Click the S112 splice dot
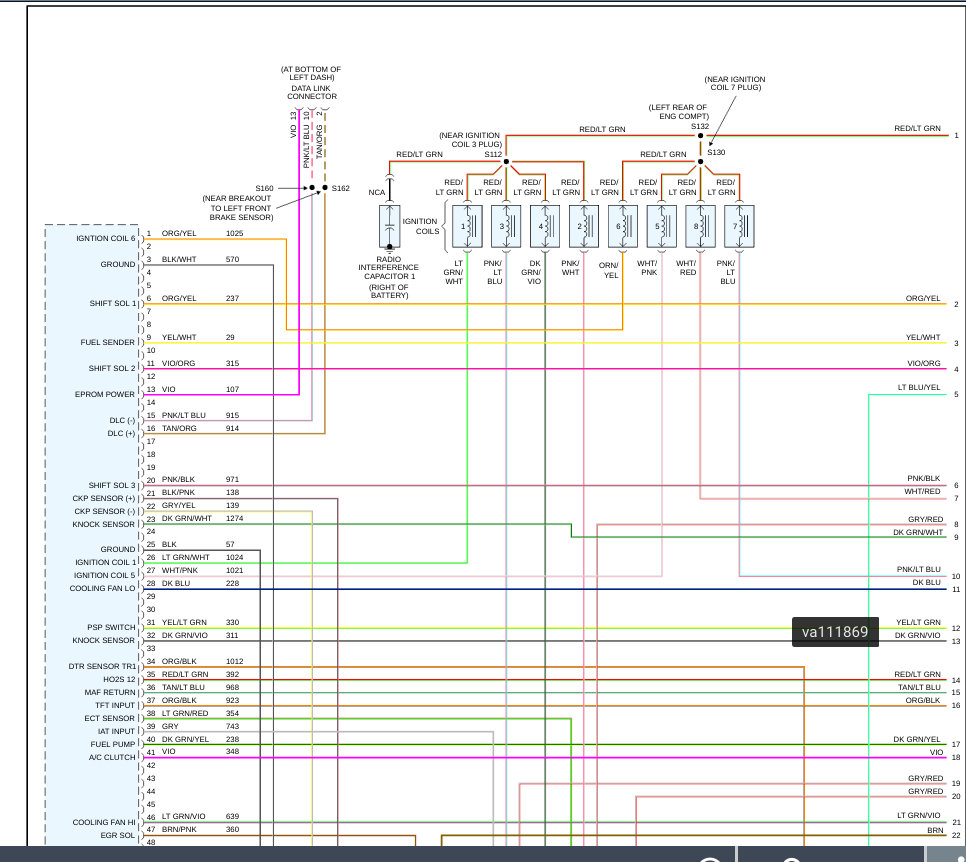The image size is (966, 862). [506, 162]
